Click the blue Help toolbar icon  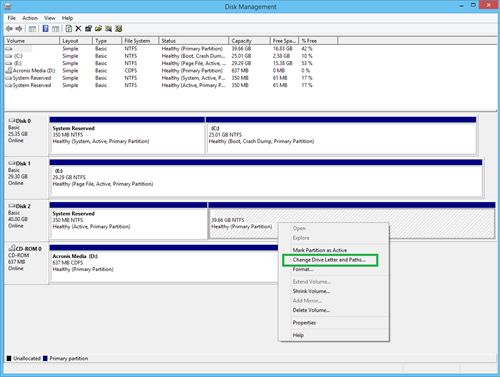coord(46,29)
